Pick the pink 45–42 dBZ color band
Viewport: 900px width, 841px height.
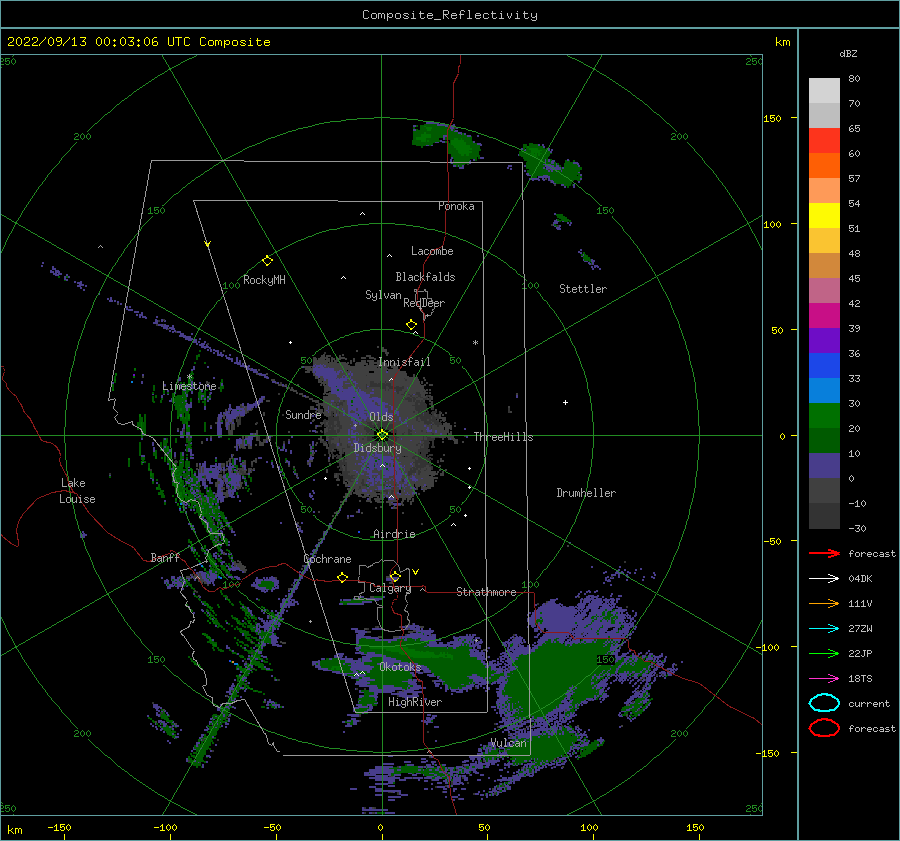pyautogui.click(x=824, y=291)
